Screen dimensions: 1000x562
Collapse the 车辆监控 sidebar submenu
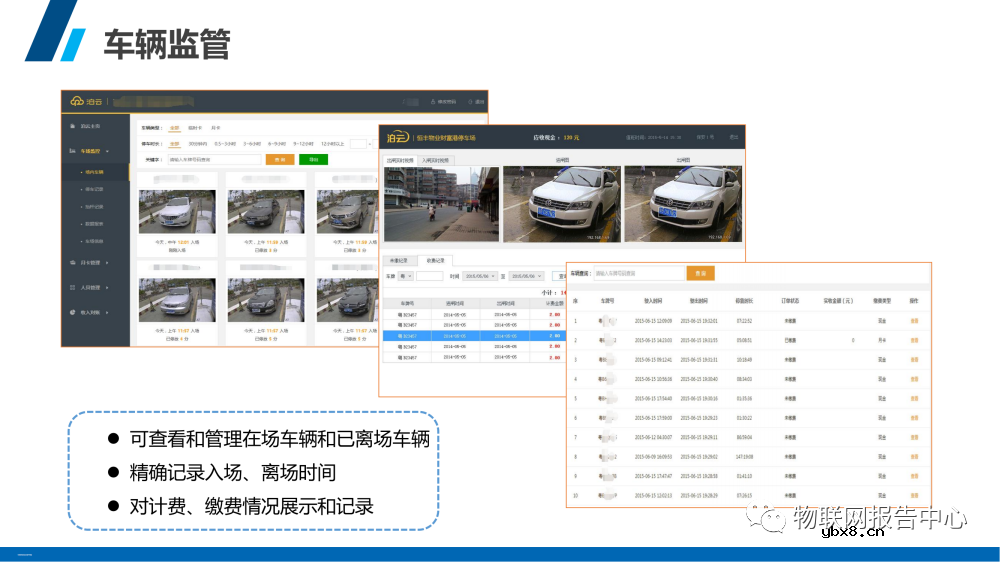pyautogui.click(x=108, y=150)
